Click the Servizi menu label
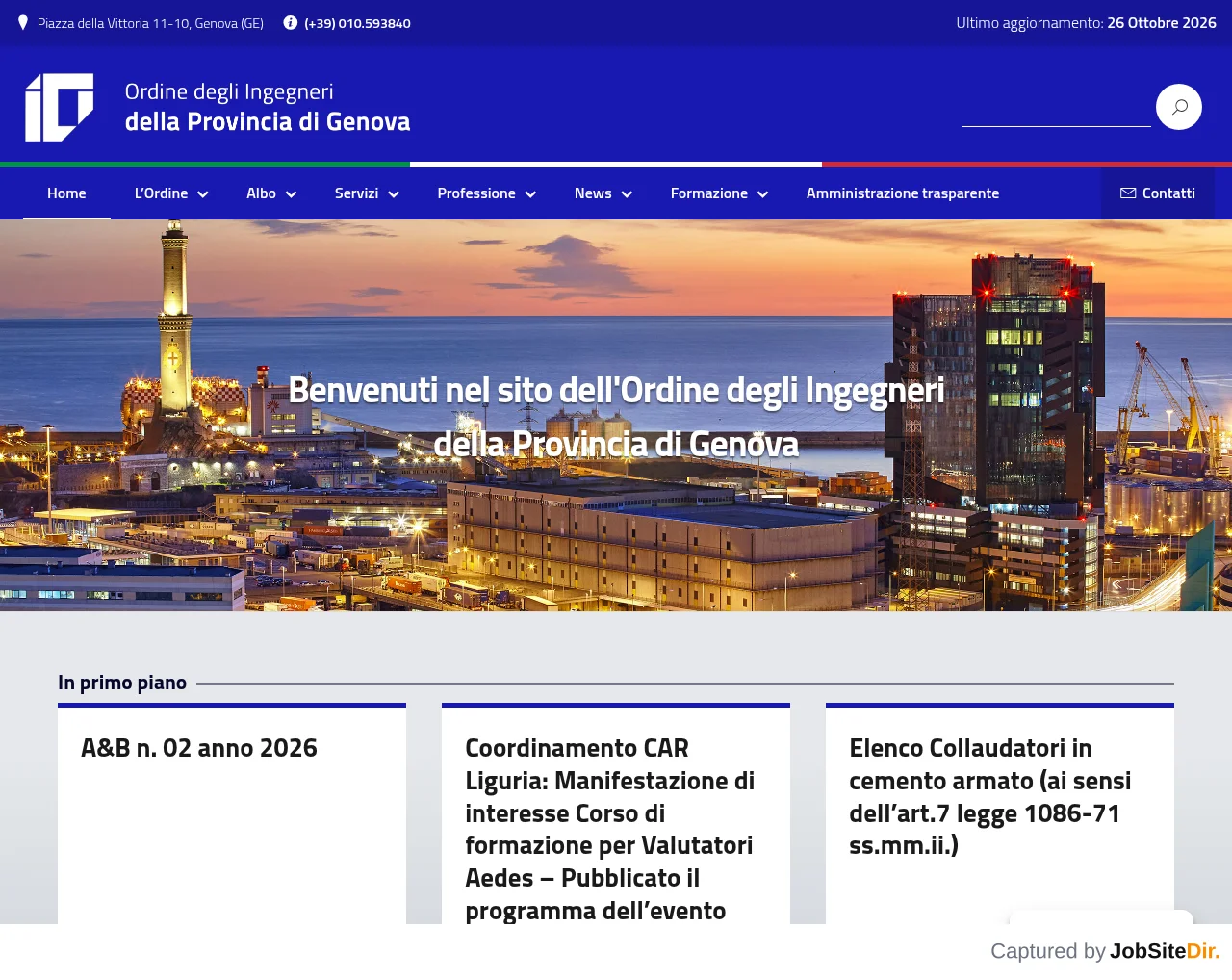 coord(356,193)
